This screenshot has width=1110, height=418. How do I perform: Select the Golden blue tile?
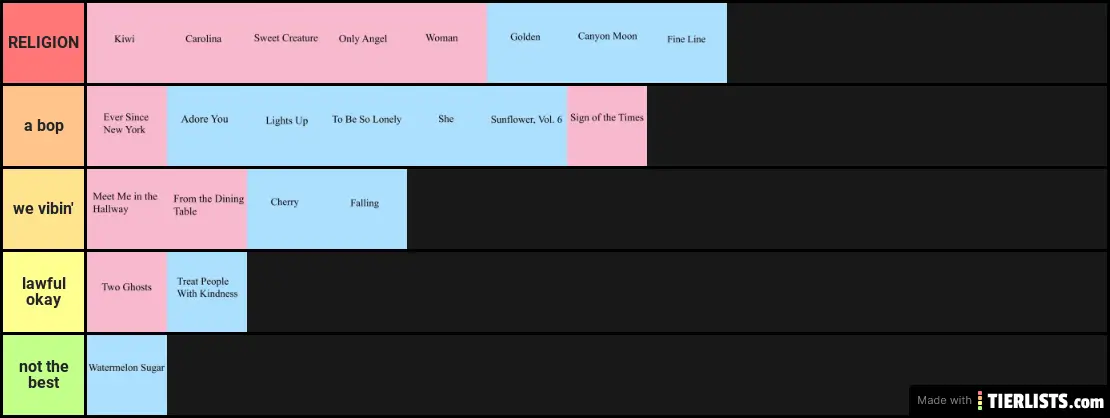(527, 43)
